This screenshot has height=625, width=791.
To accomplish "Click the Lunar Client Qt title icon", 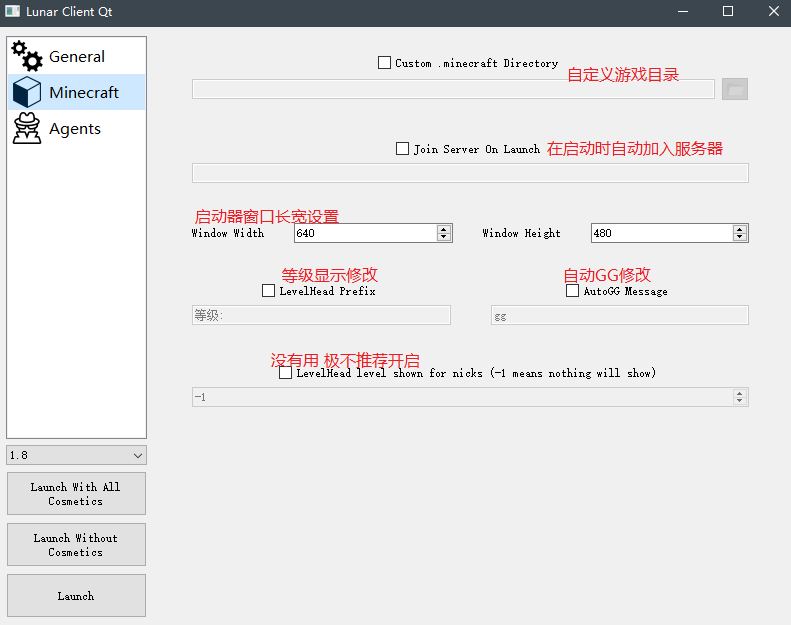I will click(12, 11).
